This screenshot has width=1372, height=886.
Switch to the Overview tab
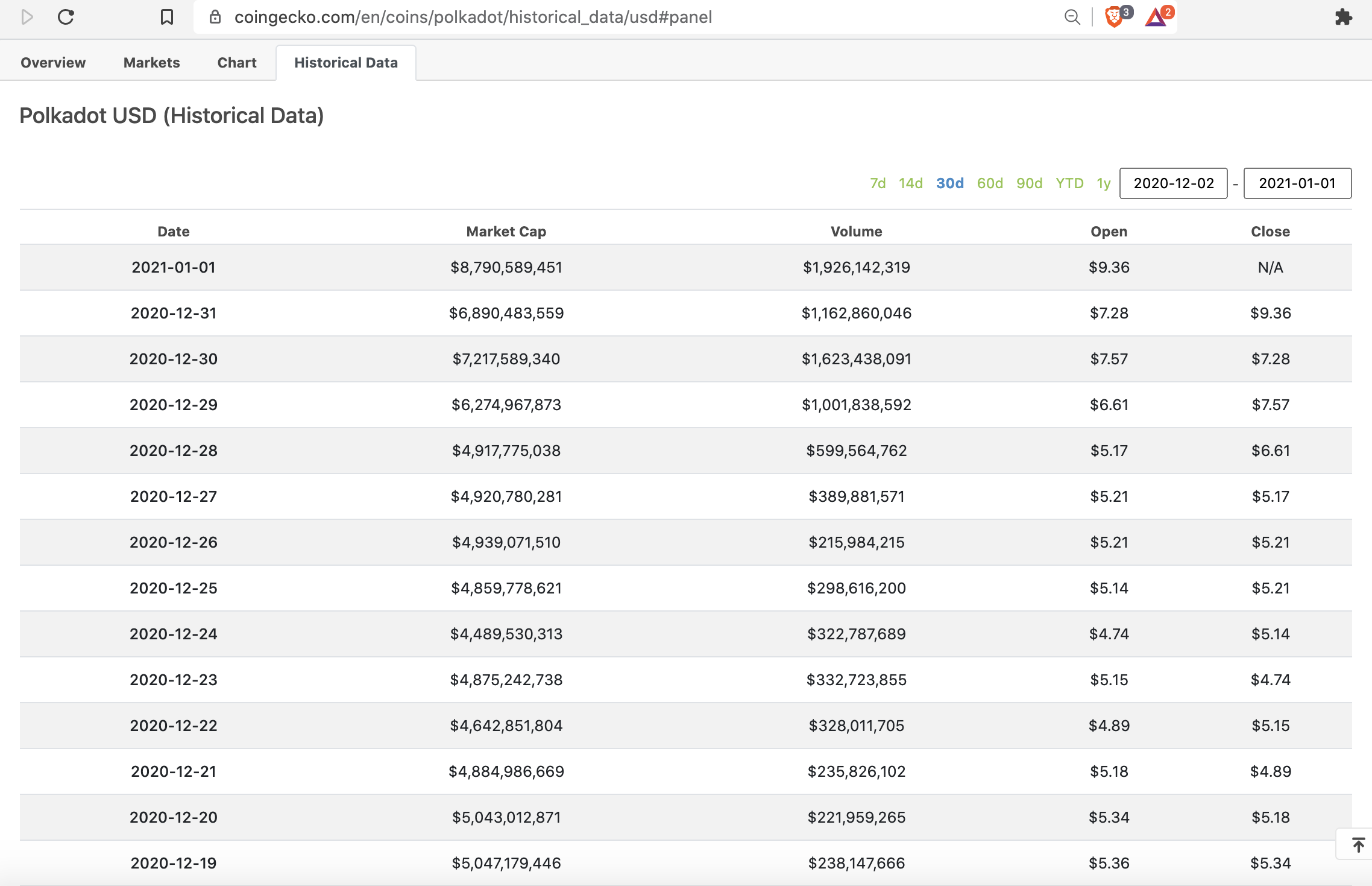coord(53,63)
